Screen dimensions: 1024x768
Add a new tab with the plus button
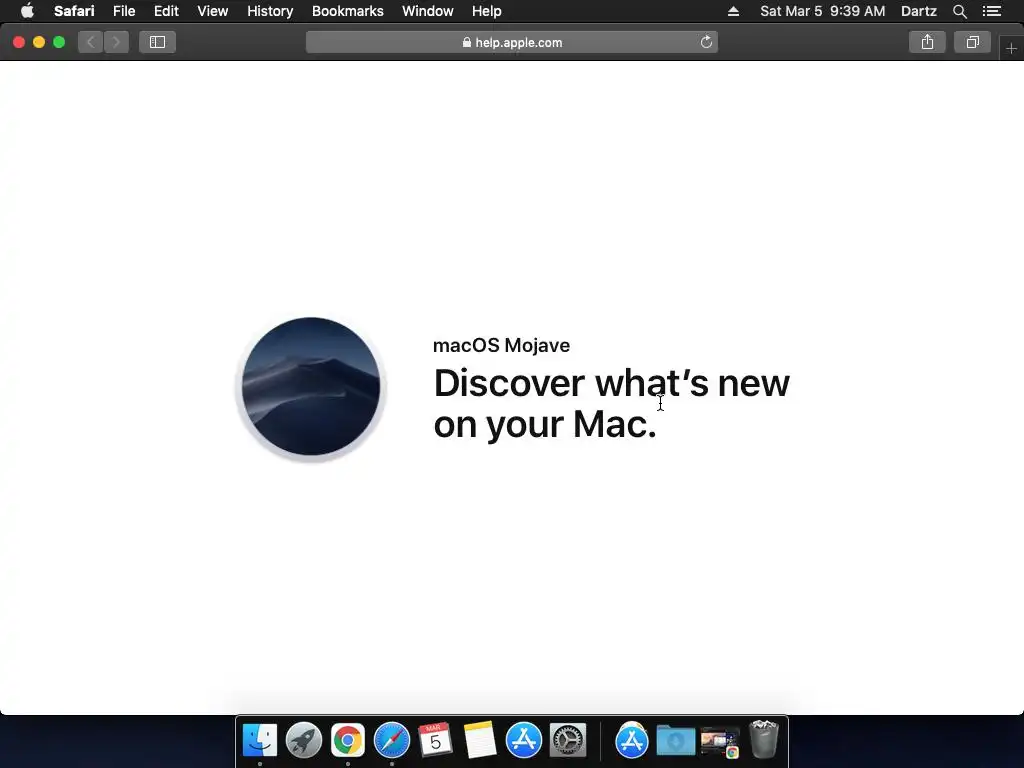pyautogui.click(x=1011, y=48)
